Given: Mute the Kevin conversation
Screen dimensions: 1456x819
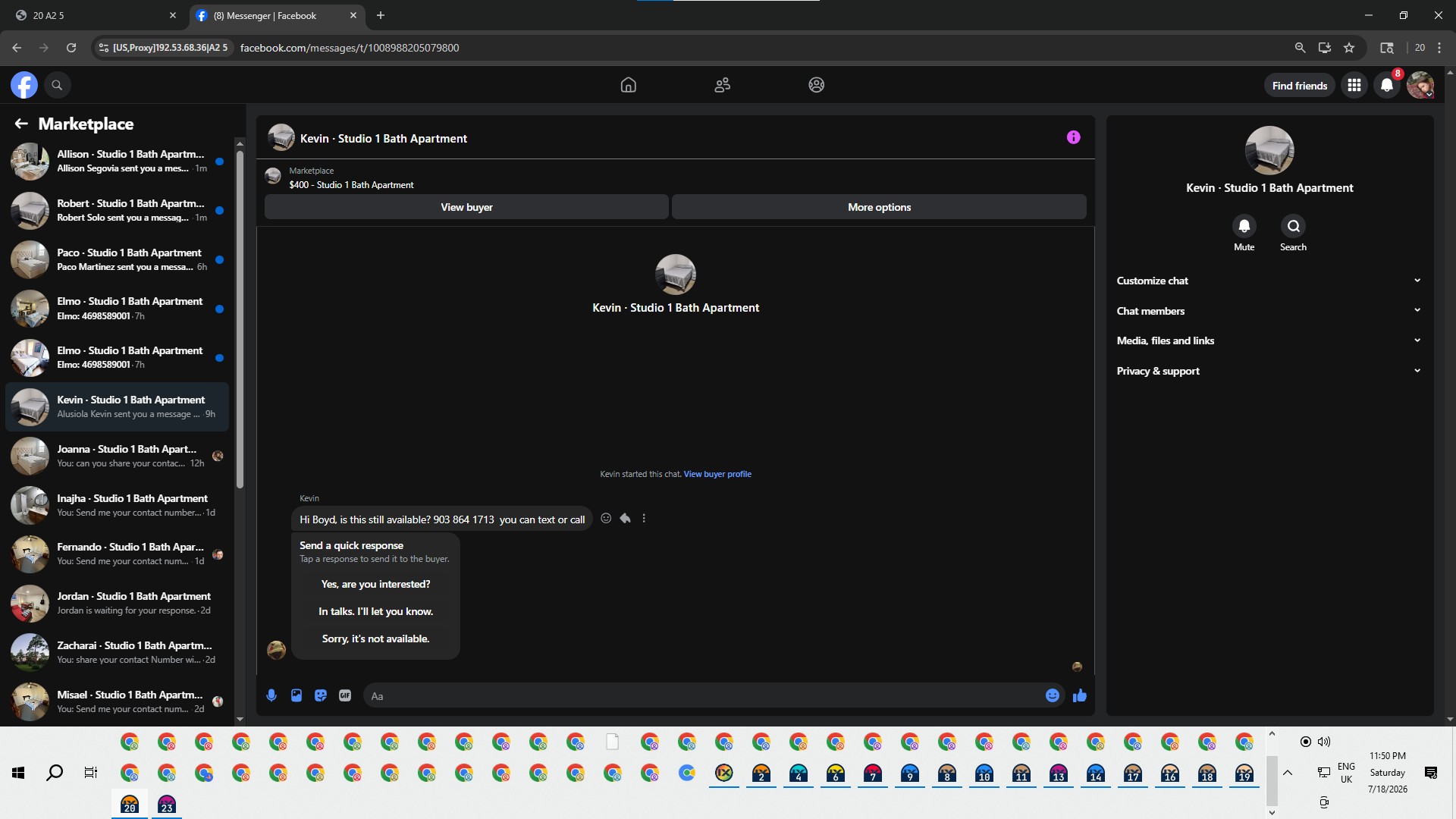Looking at the screenshot, I should 1244,226.
